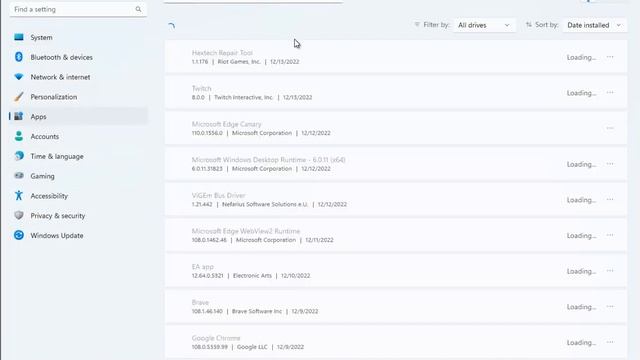Viewport: 640px width, 360px height.
Task: Click the Accessibility figure icon
Action: pos(19,196)
